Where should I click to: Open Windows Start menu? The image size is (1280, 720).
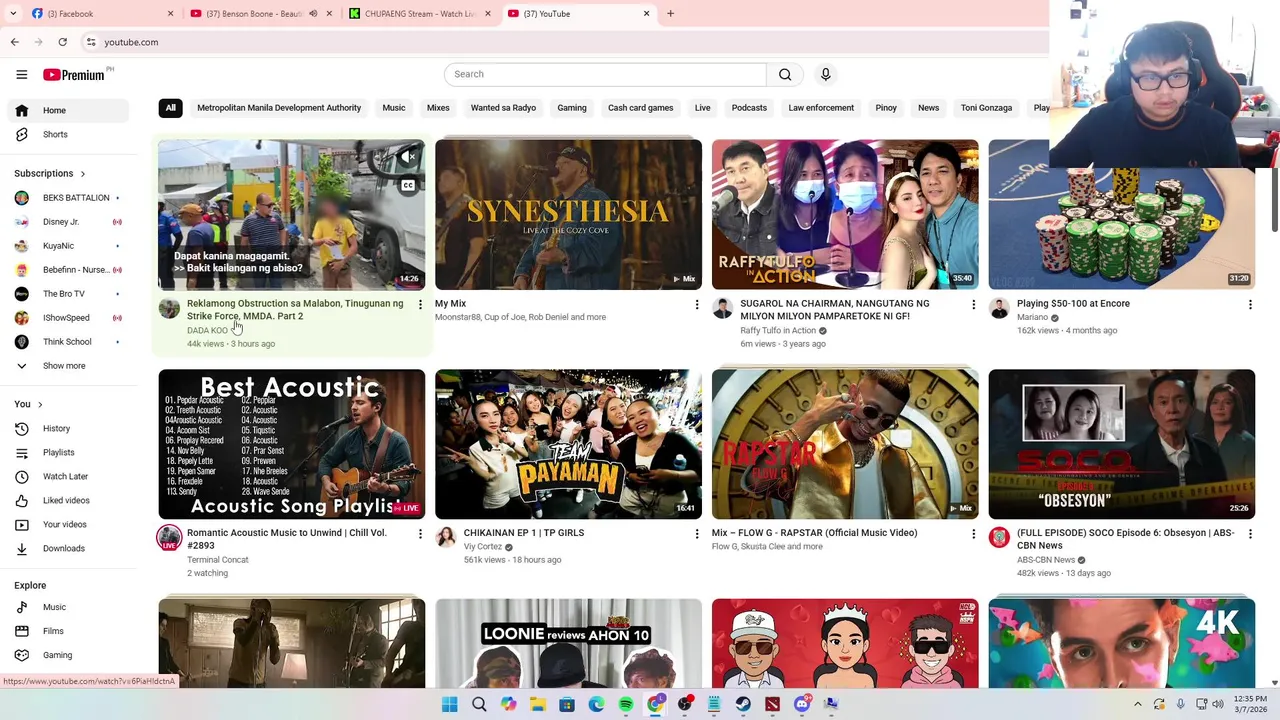click(449, 704)
